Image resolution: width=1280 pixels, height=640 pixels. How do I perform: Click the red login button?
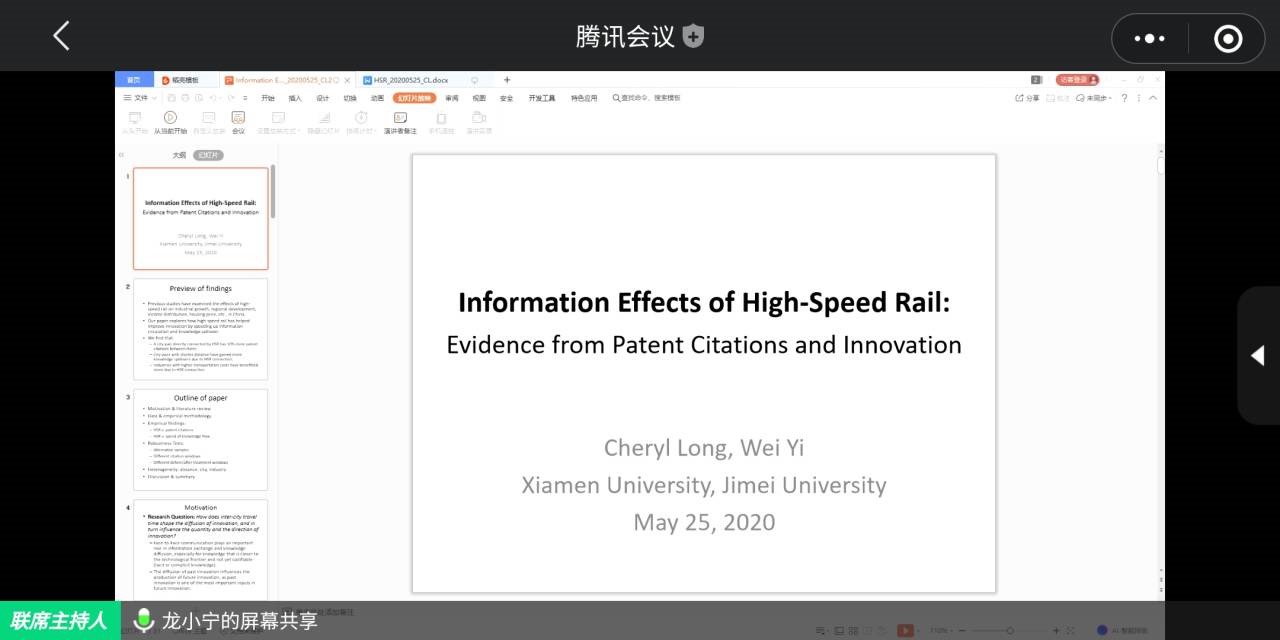click(x=1077, y=80)
